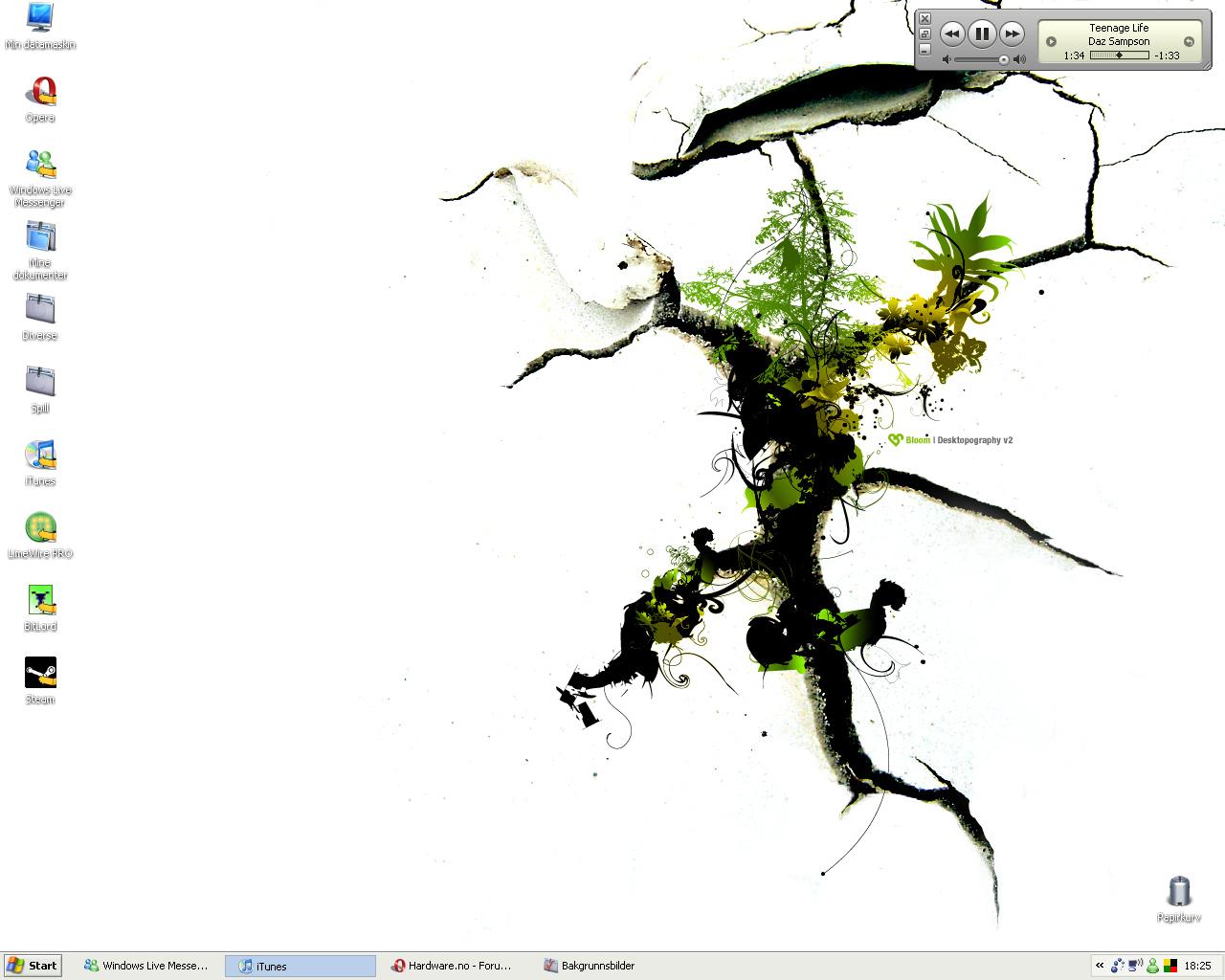The image size is (1225, 980).
Task: Restore full iTunes window from mini player
Action: click(924, 33)
